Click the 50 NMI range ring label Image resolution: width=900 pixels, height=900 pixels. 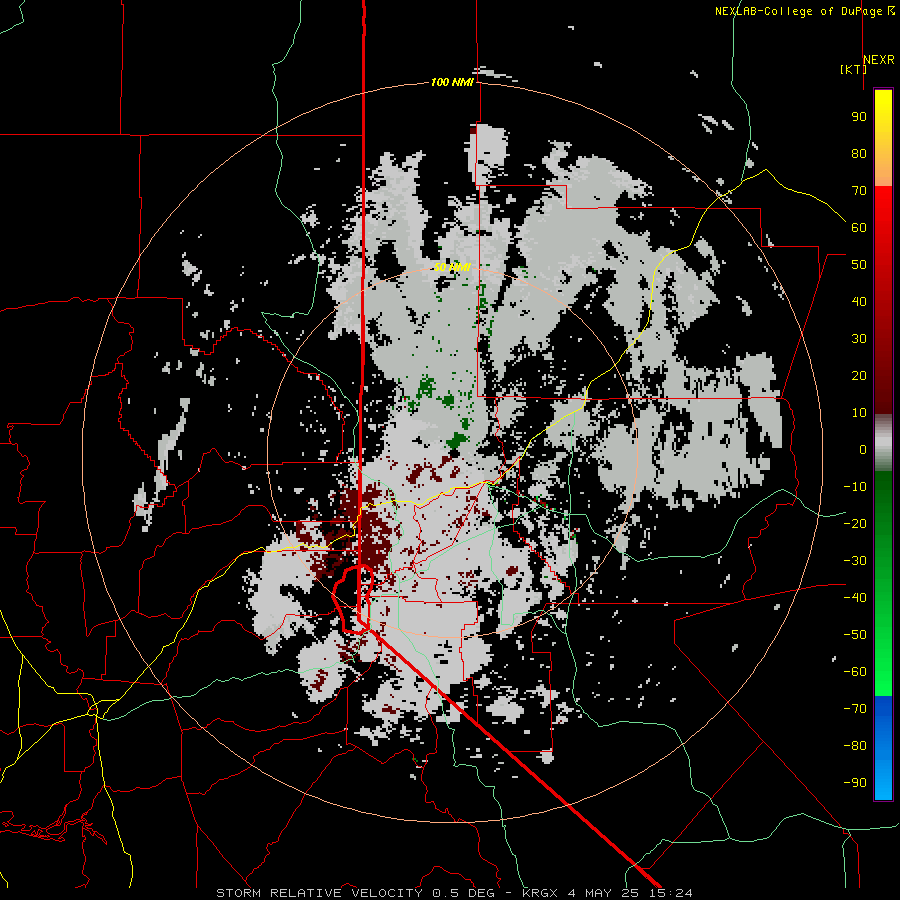click(x=452, y=267)
